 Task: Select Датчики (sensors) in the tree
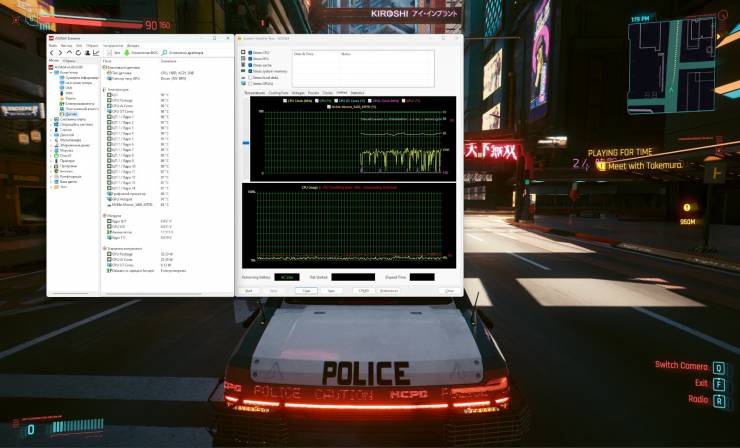tap(68, 114)
